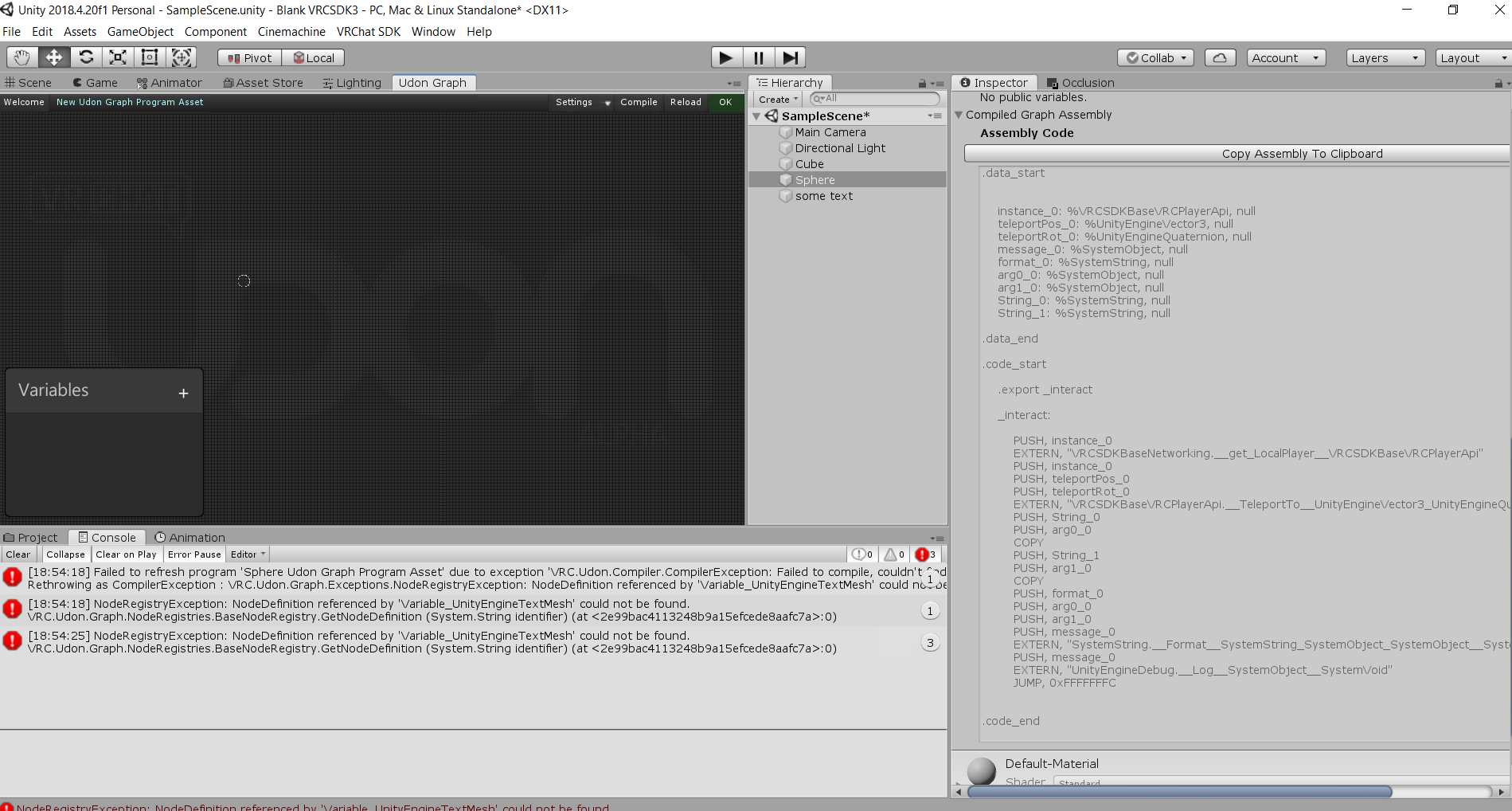Lock the Hierarchy panel
1512x811 pixels.
[x=922, y=84]
